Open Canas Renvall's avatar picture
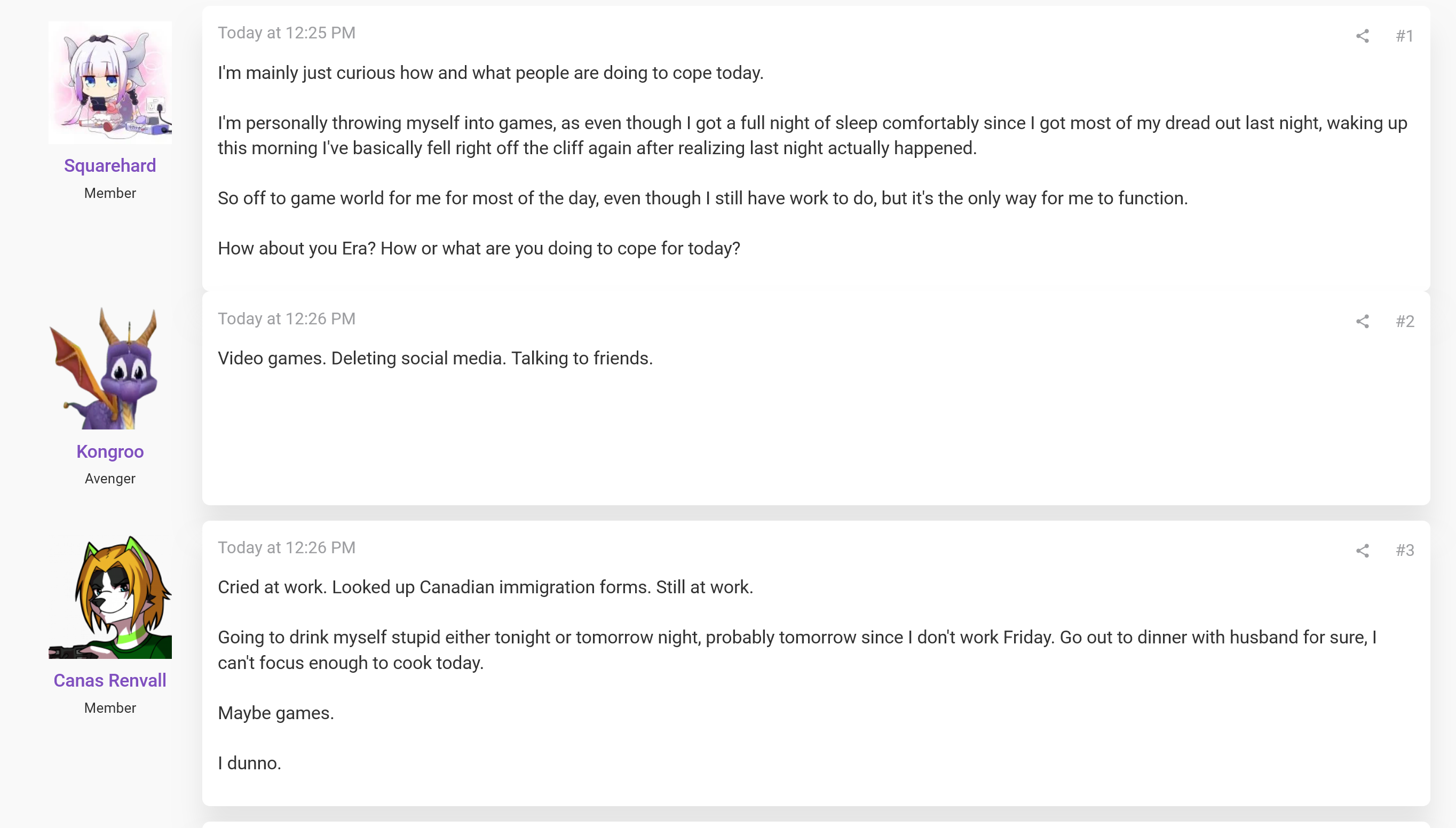 tap(110, 597)
